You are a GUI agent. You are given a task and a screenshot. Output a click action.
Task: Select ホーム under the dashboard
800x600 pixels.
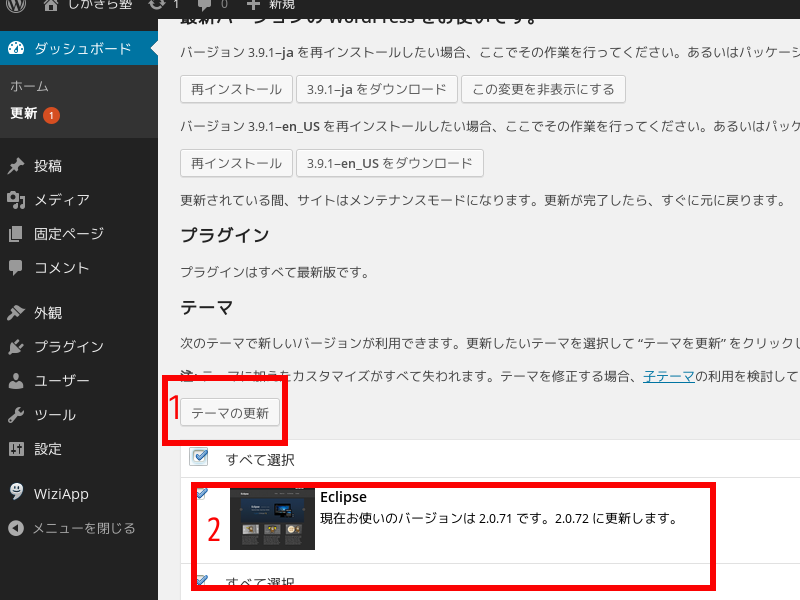click(29, 87)
